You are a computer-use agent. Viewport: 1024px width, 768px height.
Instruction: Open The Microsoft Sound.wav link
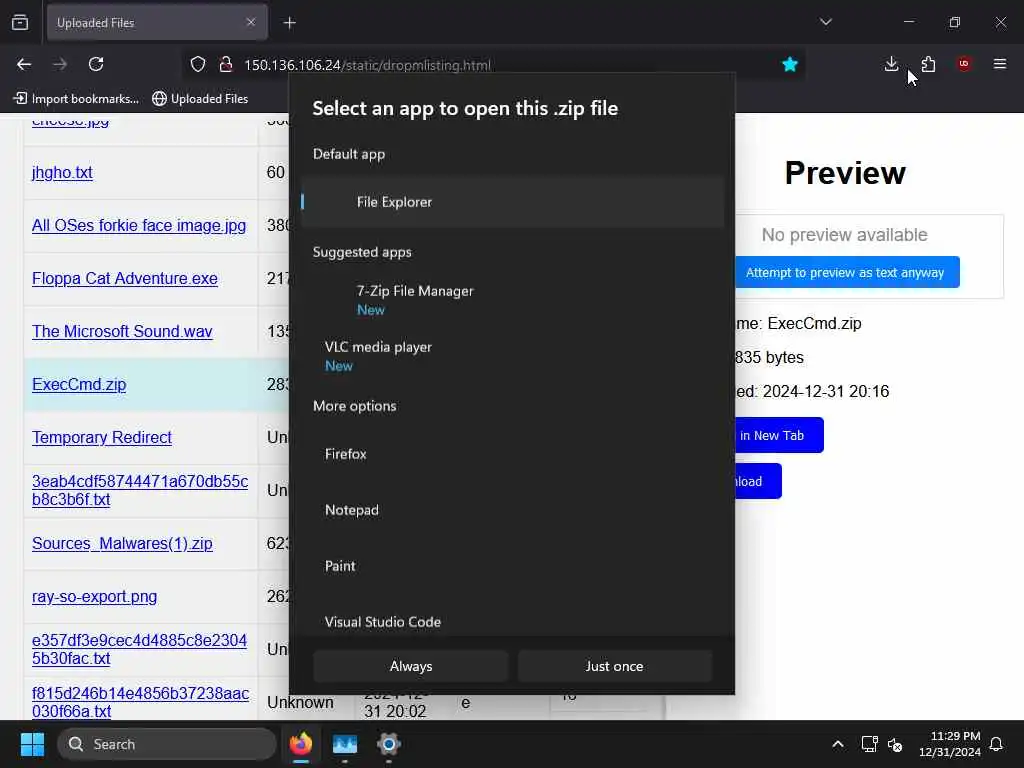(x=122, y=331)
